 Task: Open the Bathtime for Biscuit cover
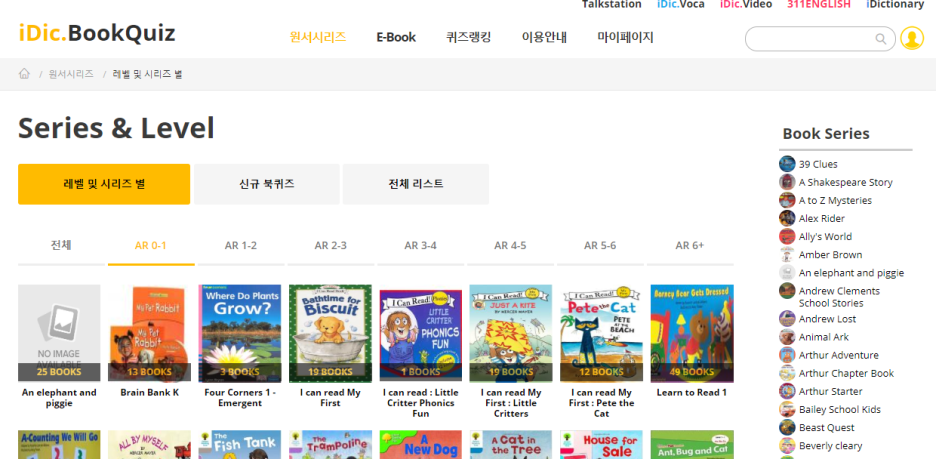[x=330, y=333]
